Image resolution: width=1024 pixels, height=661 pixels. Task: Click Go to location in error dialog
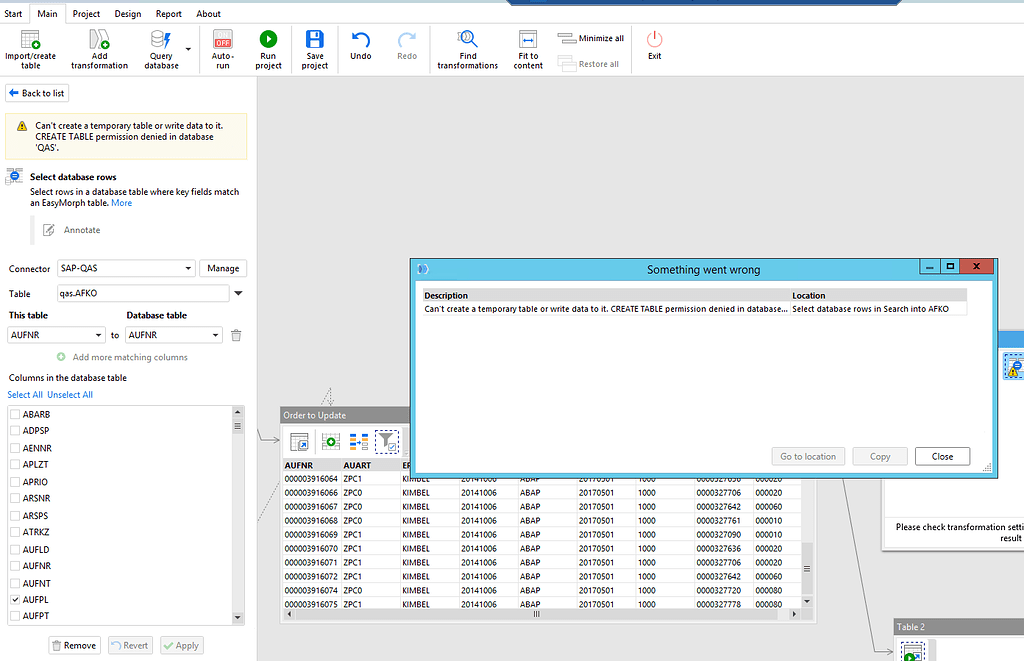point(808,457)
